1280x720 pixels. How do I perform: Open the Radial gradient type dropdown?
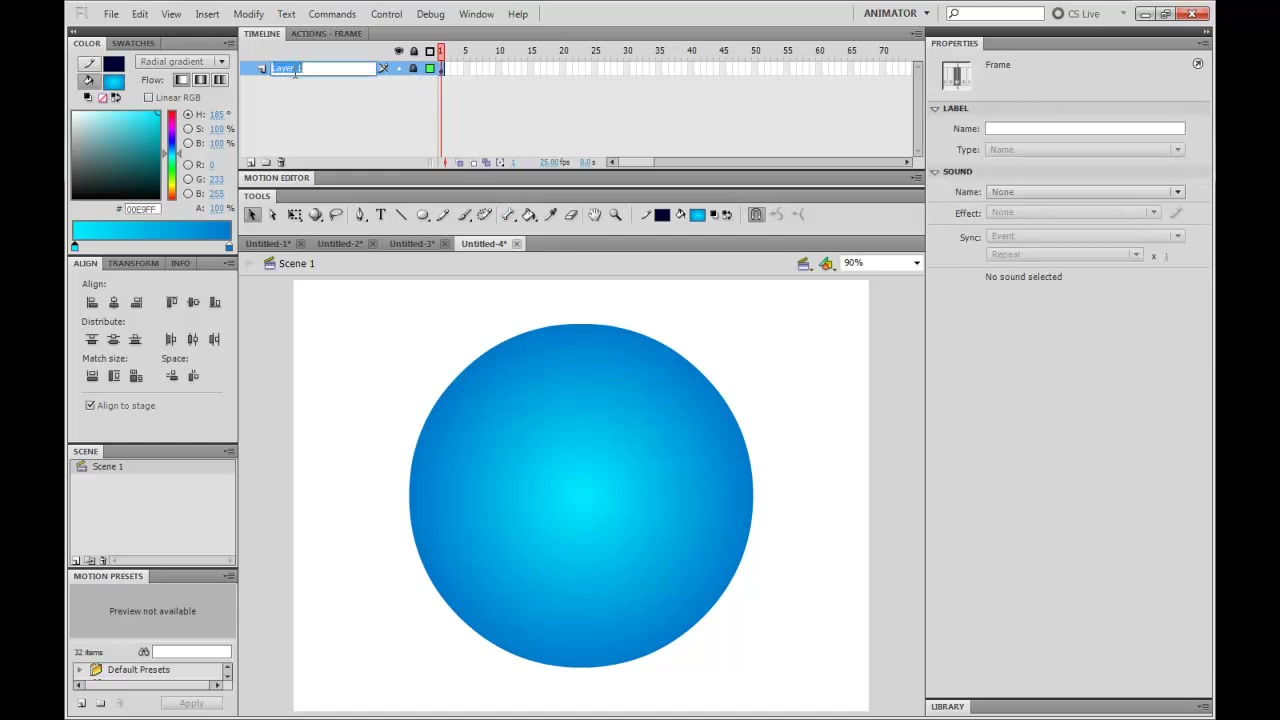pyautogui.click(x=183, y=62)
